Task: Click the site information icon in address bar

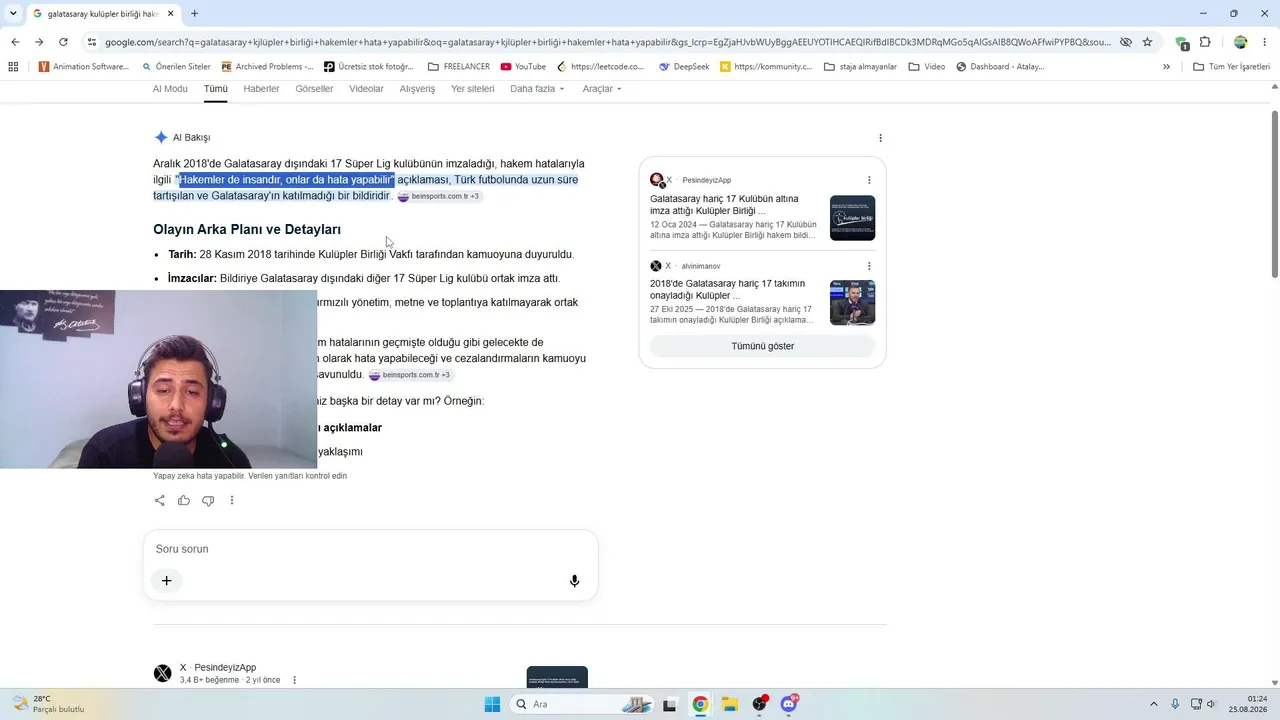Action: pos(92,42)
